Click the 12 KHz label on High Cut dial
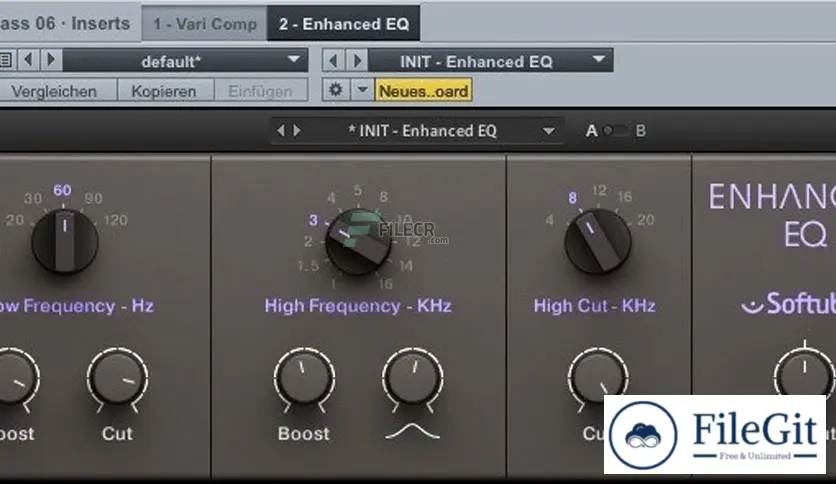Screen dimensions: 836x484 [x=599, y=190]
